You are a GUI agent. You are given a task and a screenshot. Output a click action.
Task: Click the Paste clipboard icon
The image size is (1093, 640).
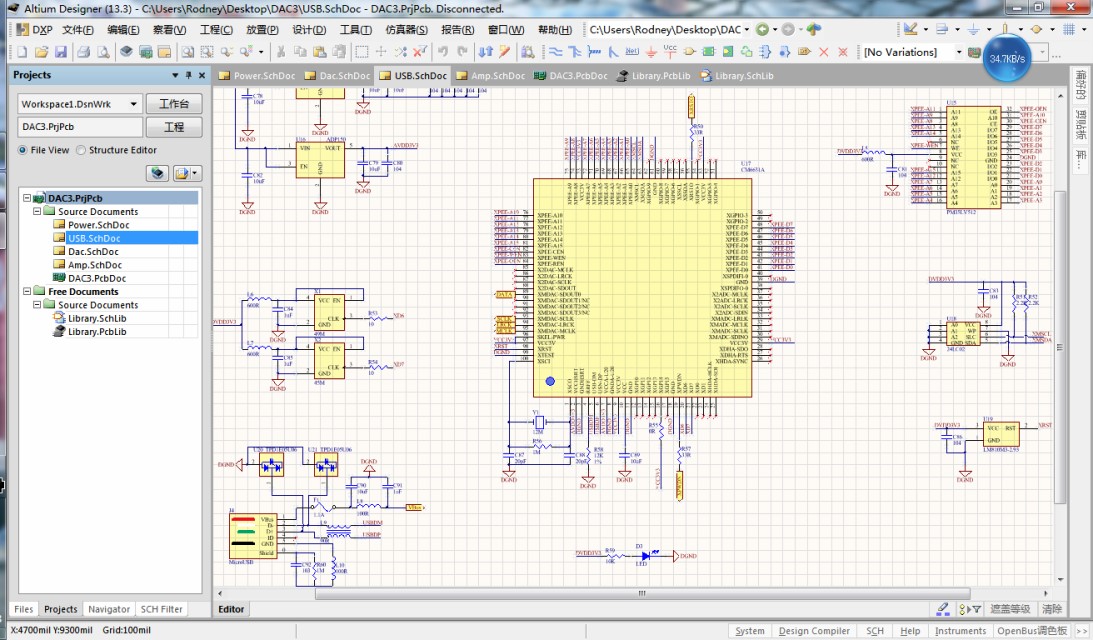(x=320, y=52)
